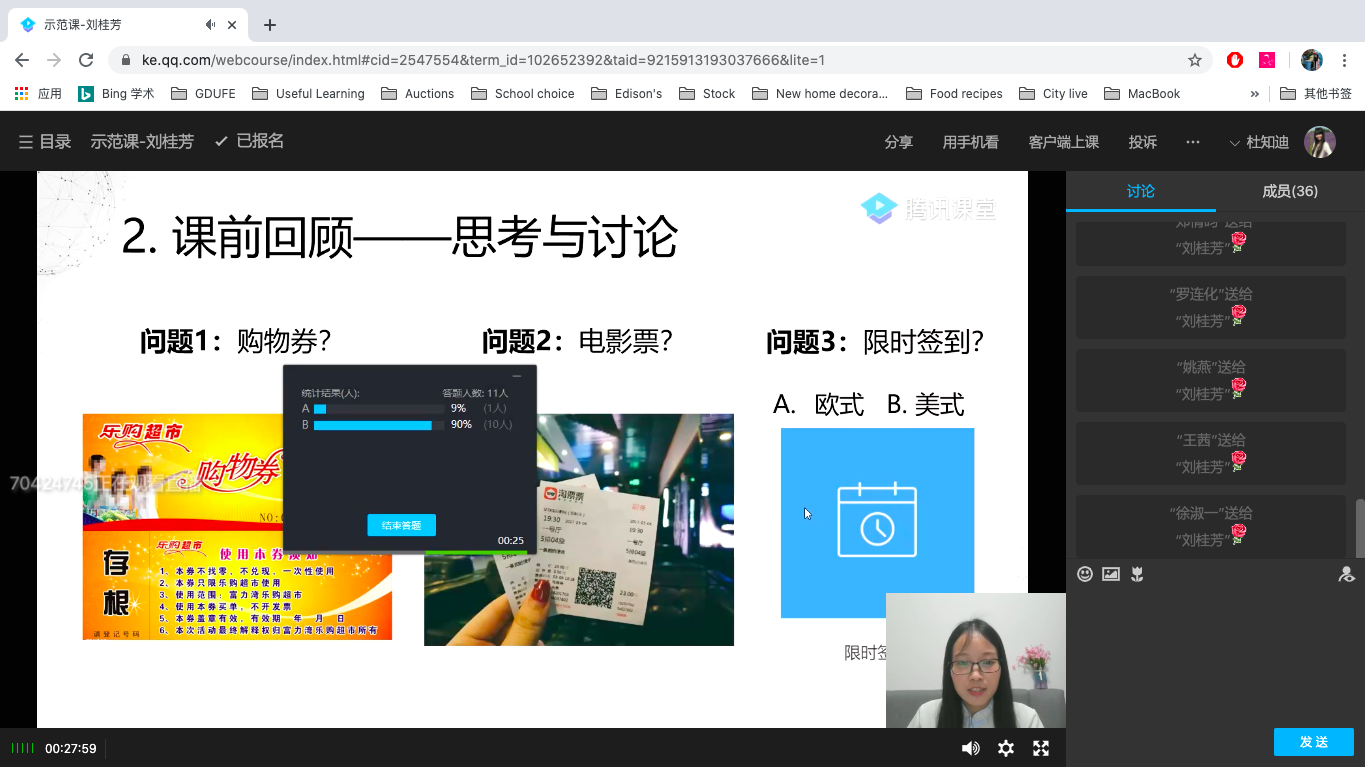Viewport: 1365px width, 767px height.
Task: Click the option B result bar
Action: tap(379, 425)
